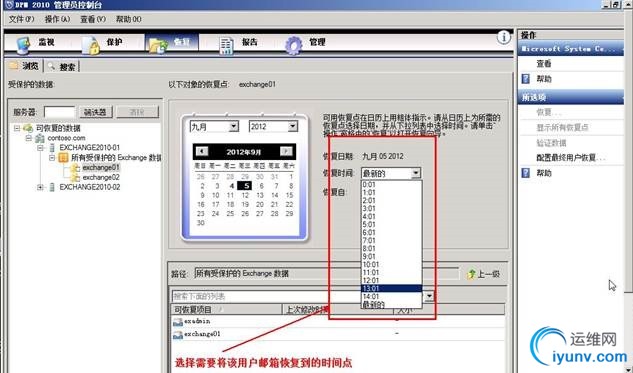Screen dimensions: 633x373
Task: Click the contoso.com domain icon
Action: (x=40, y=138)
